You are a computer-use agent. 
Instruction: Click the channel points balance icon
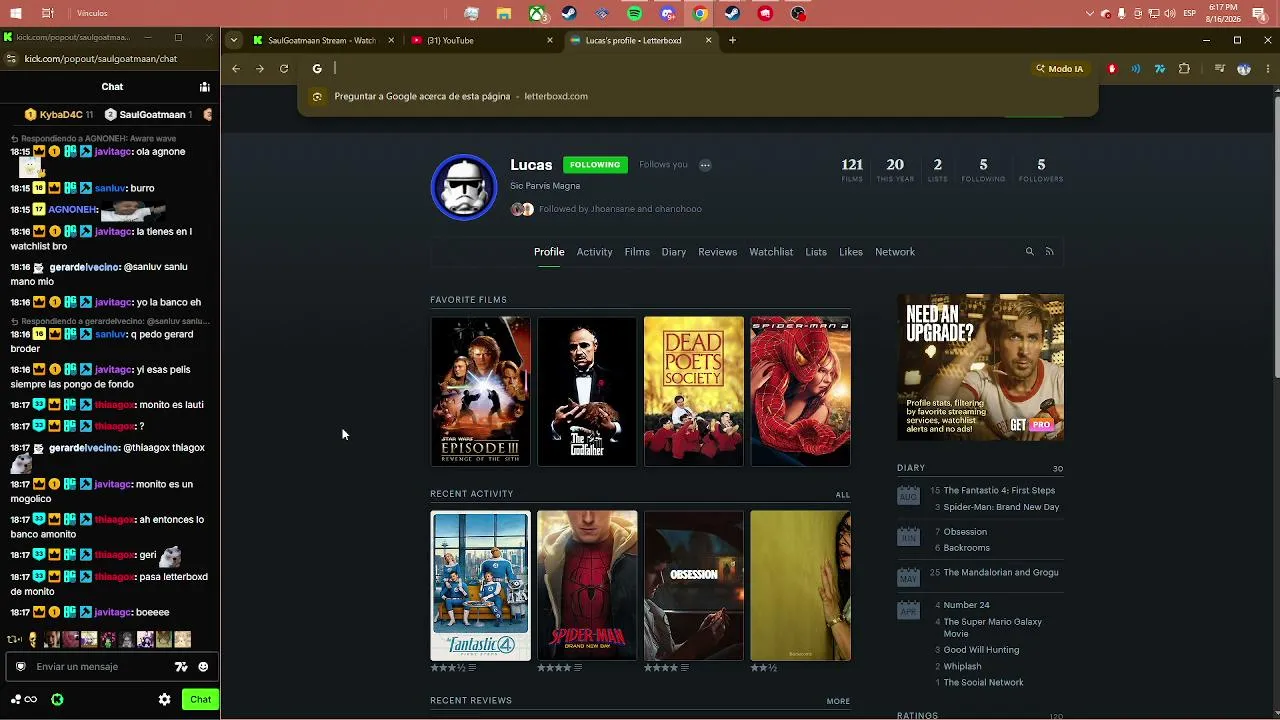(23, 700)
